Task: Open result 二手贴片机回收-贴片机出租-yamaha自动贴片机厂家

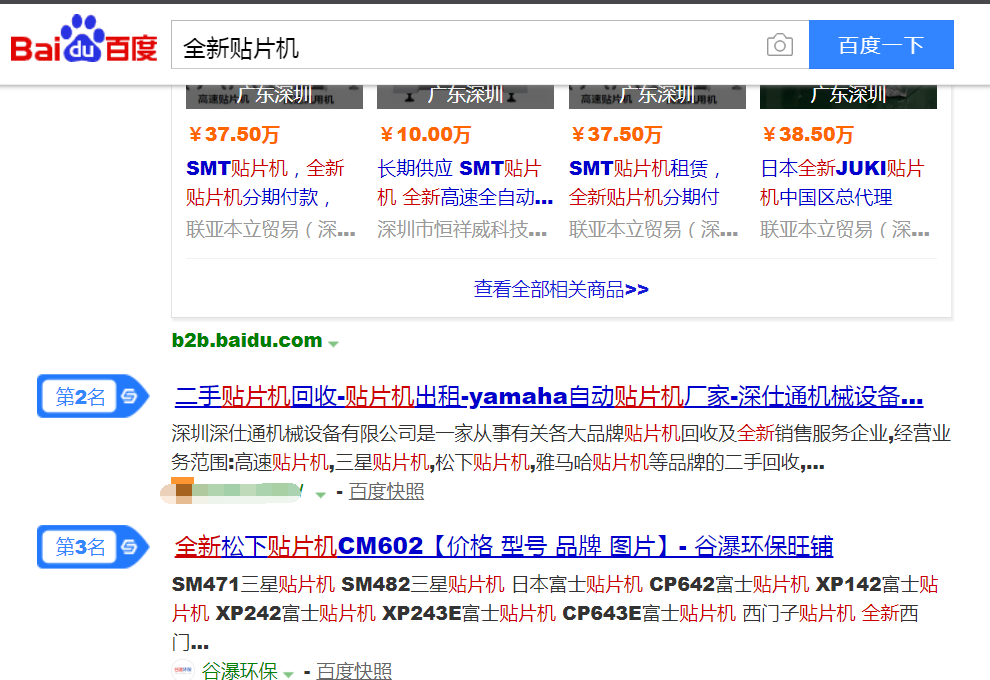Action: coord(549,397)
